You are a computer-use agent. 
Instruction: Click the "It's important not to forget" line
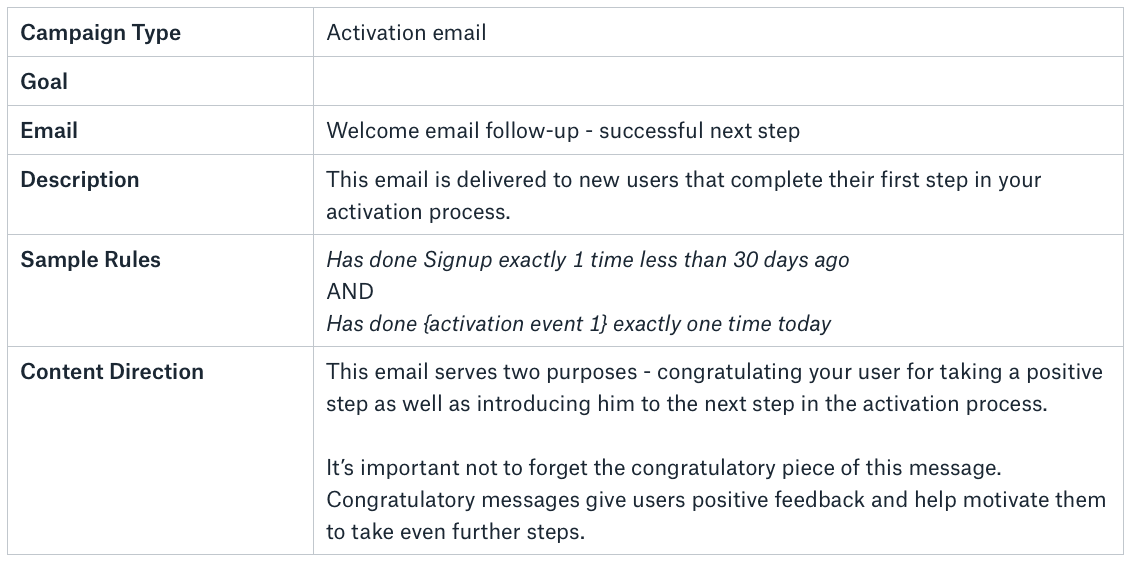663,468
